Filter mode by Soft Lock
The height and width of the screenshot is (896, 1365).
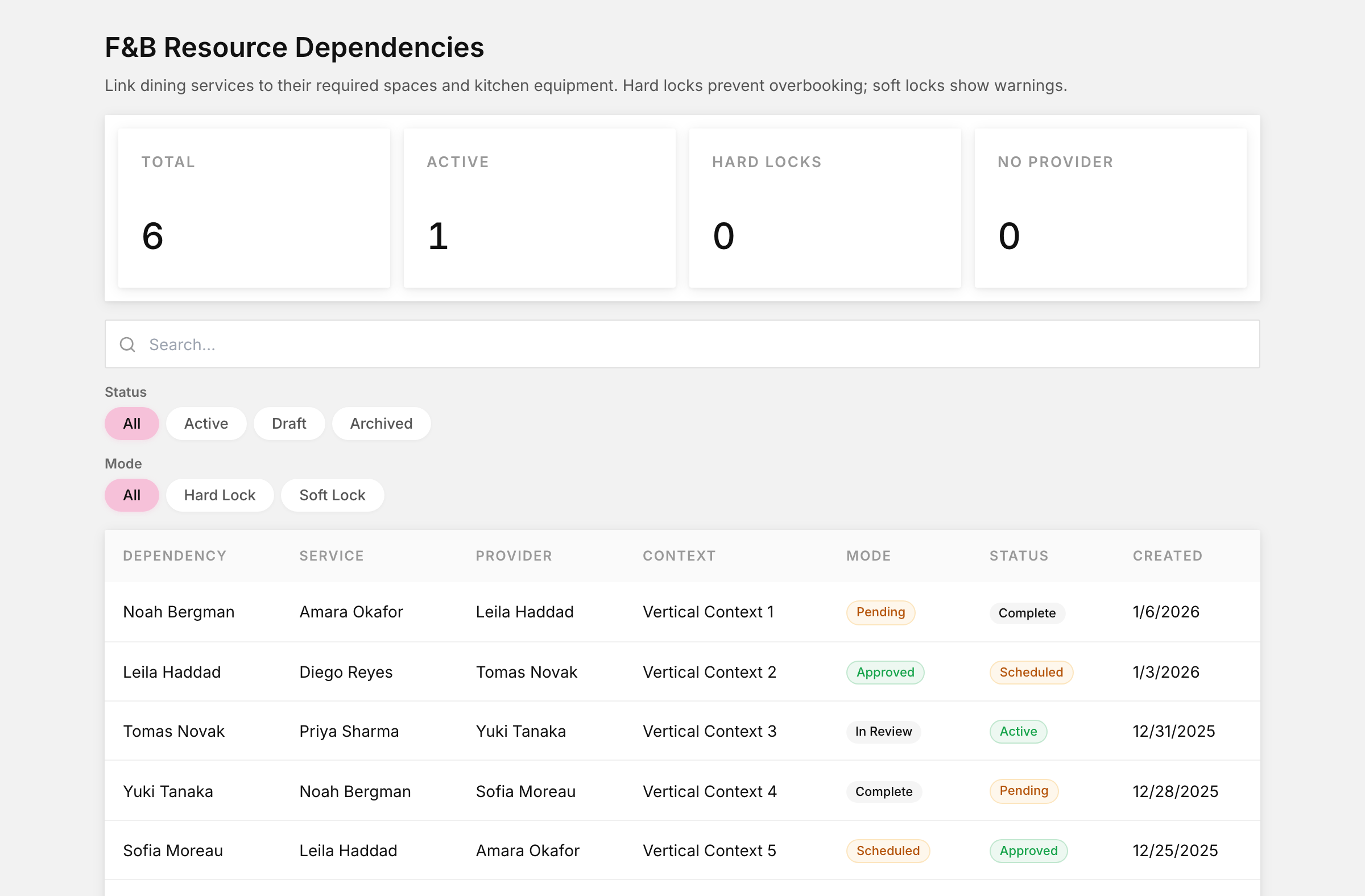click(333, 495)
